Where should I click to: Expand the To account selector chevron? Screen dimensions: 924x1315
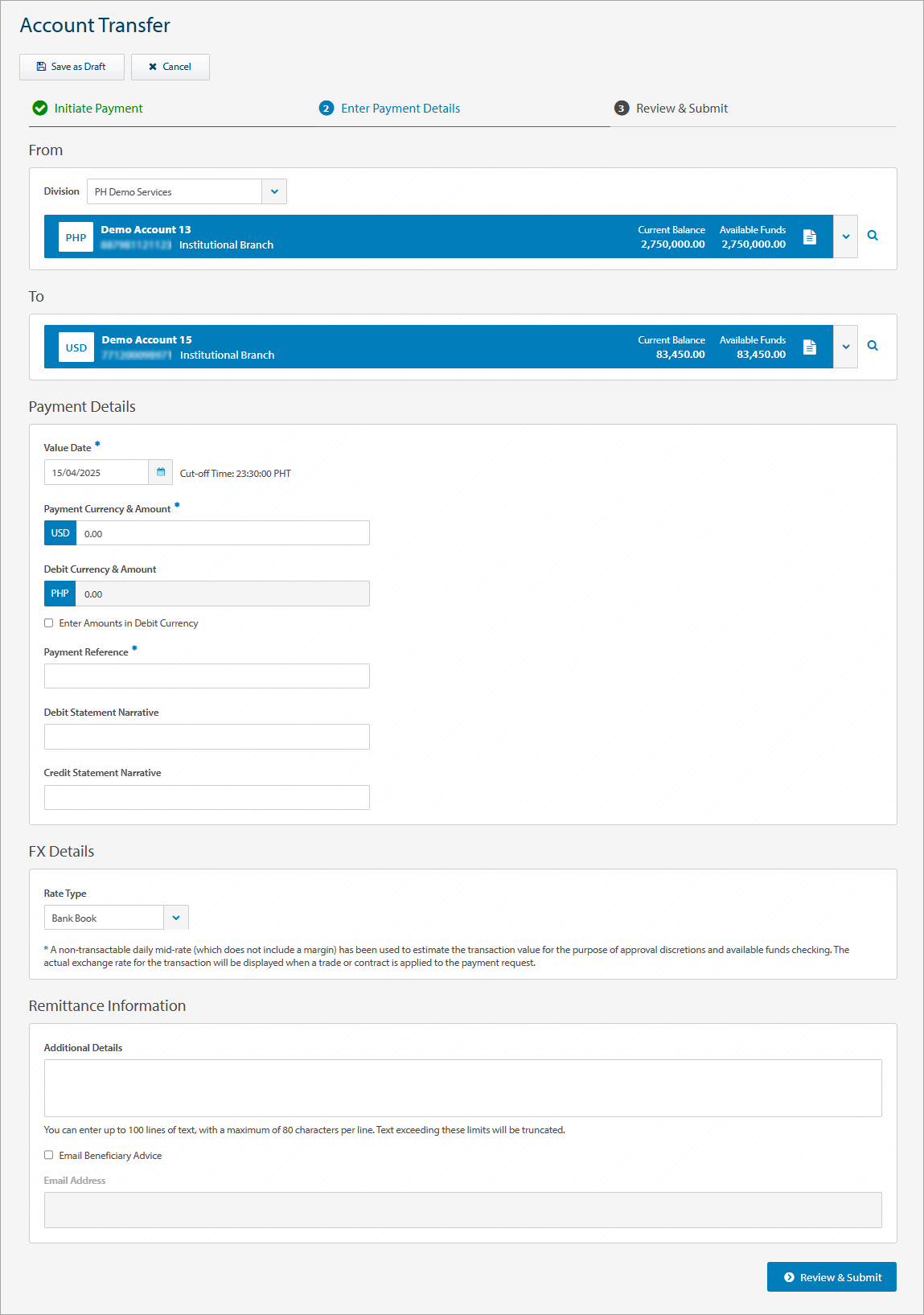(845, 347)
